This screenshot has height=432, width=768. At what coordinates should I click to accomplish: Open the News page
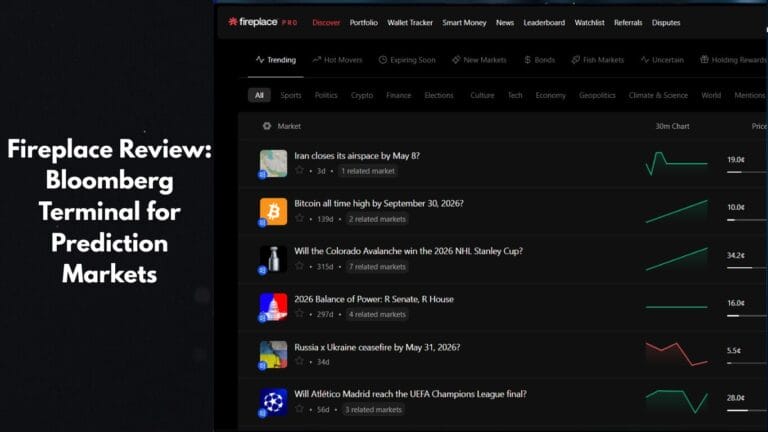[504, 23]
